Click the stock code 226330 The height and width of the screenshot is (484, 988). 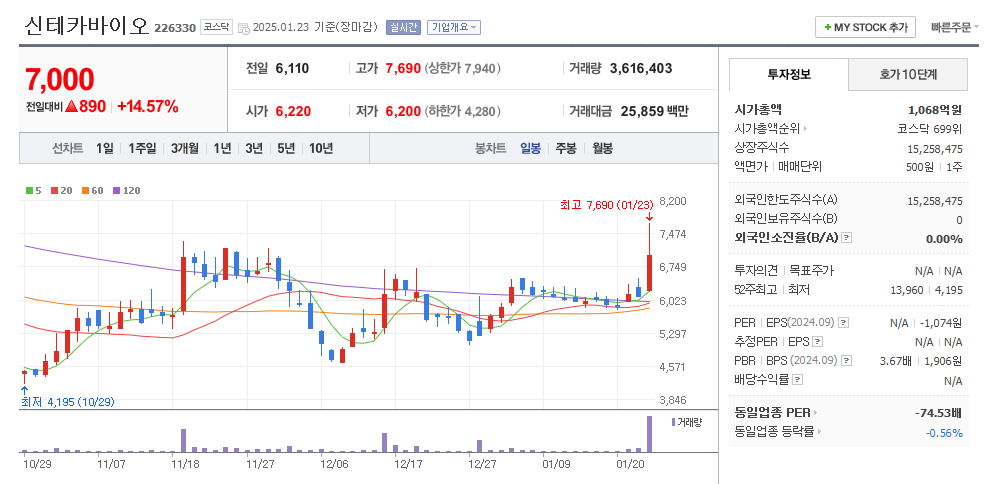click(175, 28)
